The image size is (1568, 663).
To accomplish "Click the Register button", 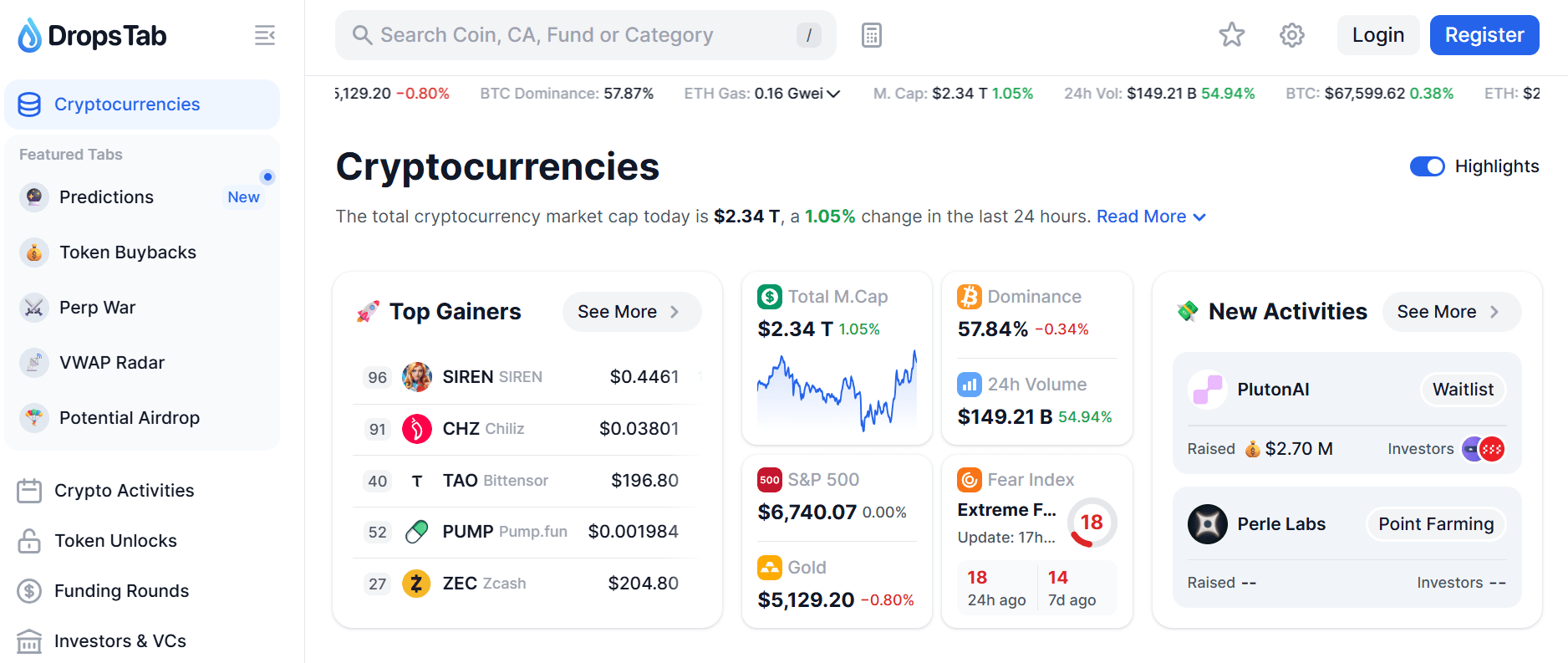I will (1484, 35).
